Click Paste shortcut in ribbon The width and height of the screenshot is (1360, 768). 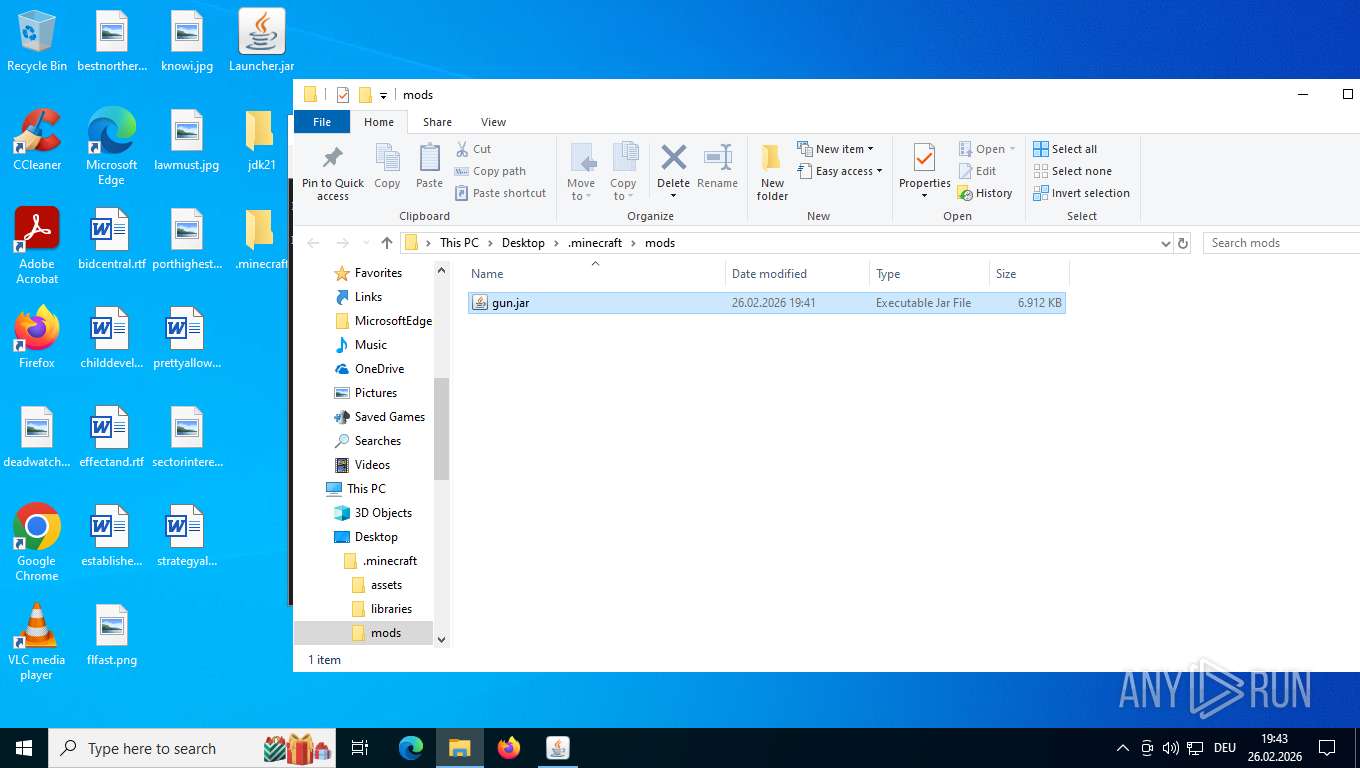coord(501,193)
